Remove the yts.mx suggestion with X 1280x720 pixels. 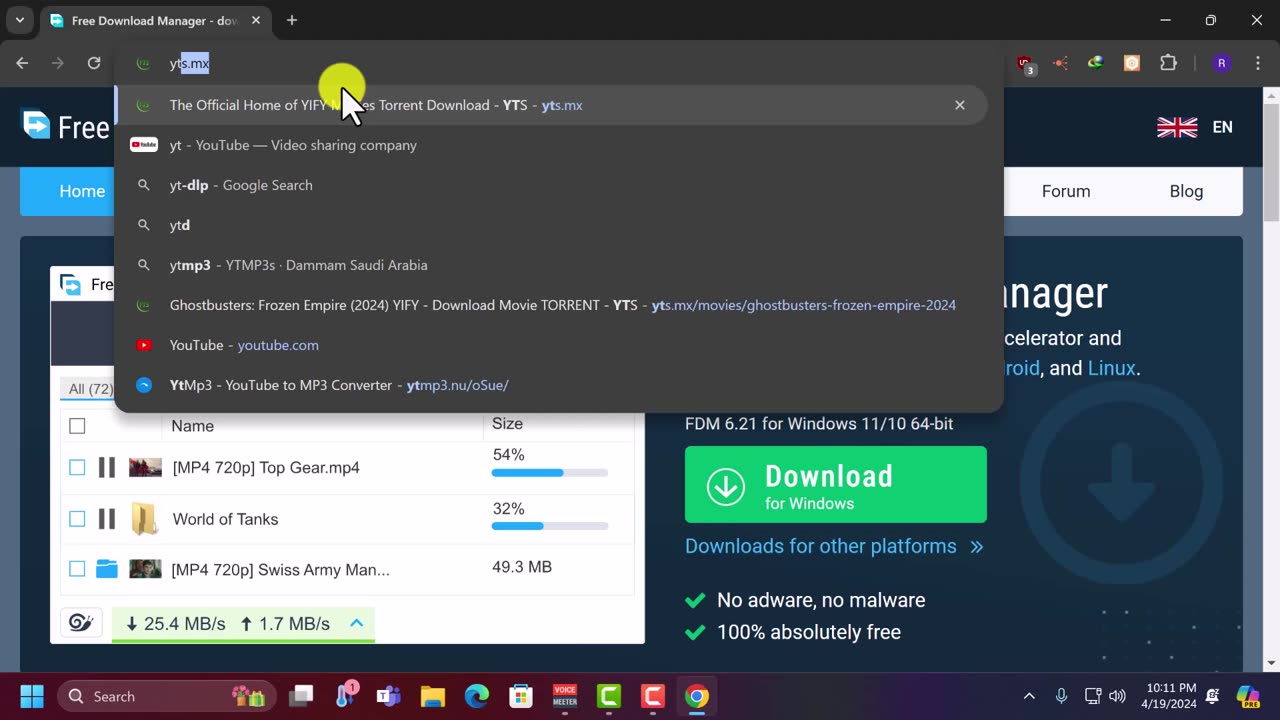pos(960,105)
